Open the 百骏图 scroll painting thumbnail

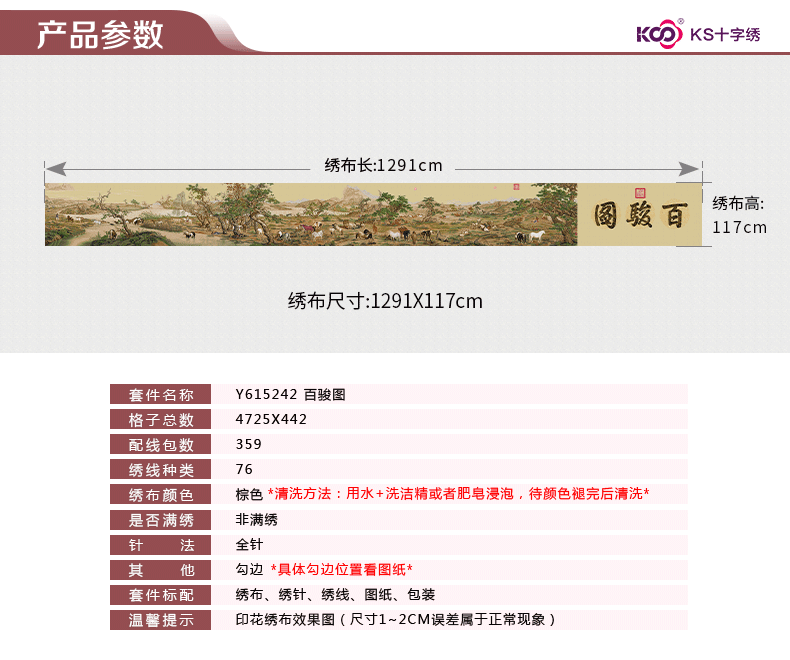point(373,215)
